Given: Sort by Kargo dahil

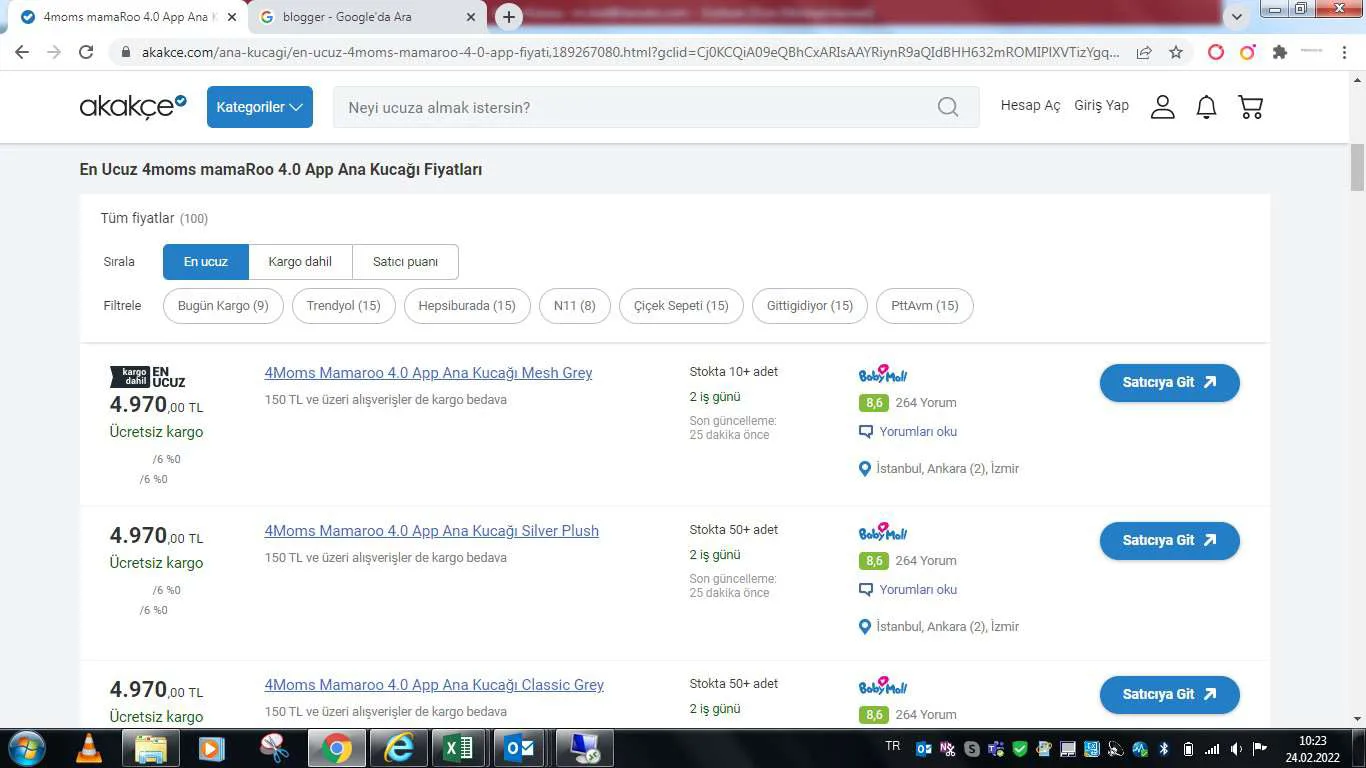Looking at the screenshot, I should 300,262.
